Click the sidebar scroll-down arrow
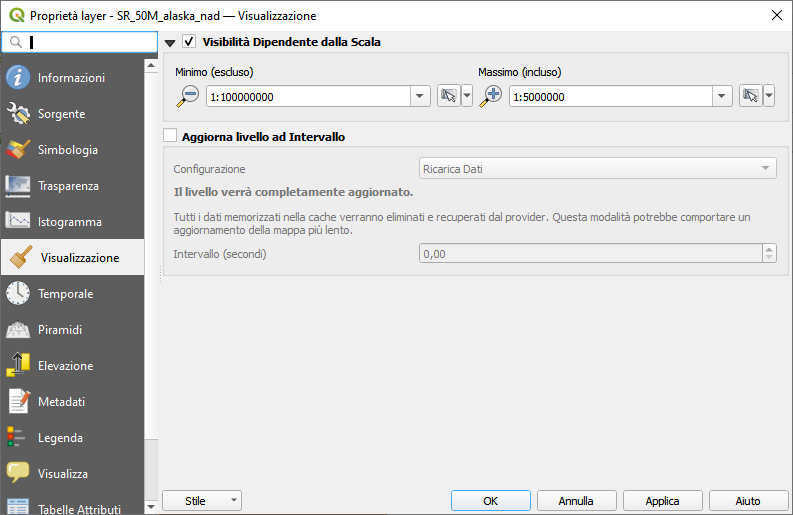Viewport: 793px width, 515px height. pos(151,506)
